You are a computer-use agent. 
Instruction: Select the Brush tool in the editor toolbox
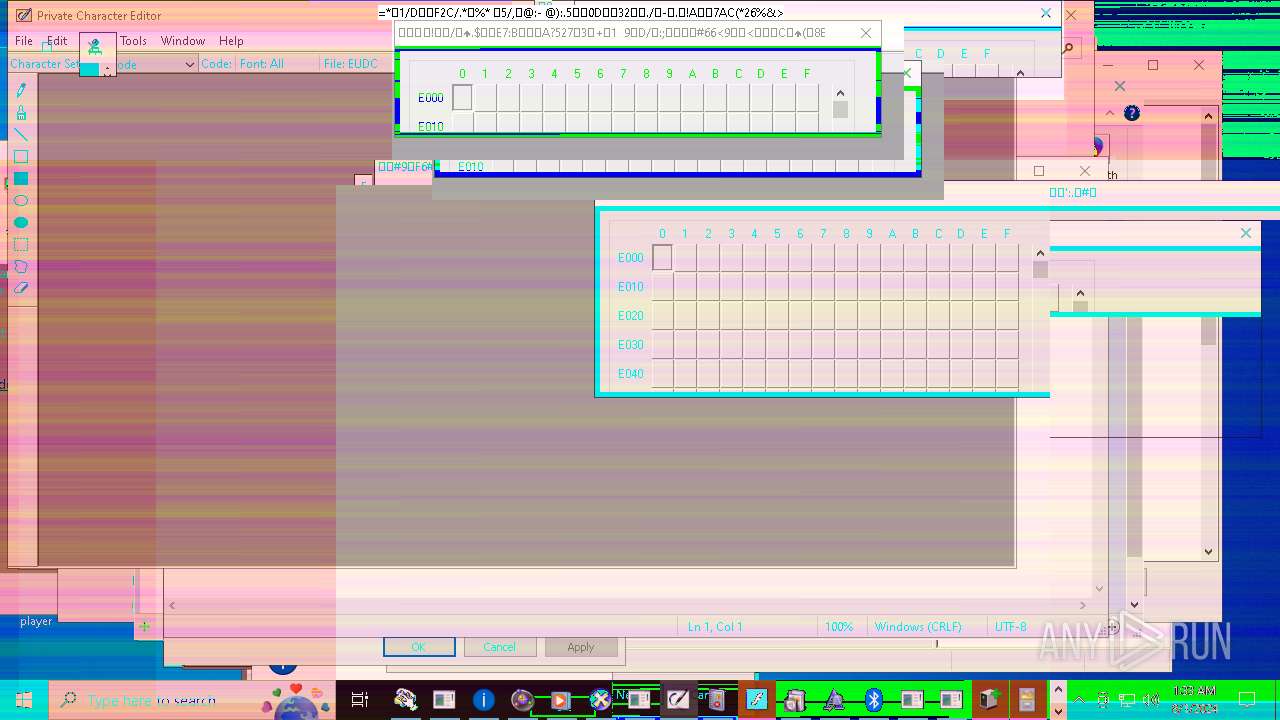21,112
